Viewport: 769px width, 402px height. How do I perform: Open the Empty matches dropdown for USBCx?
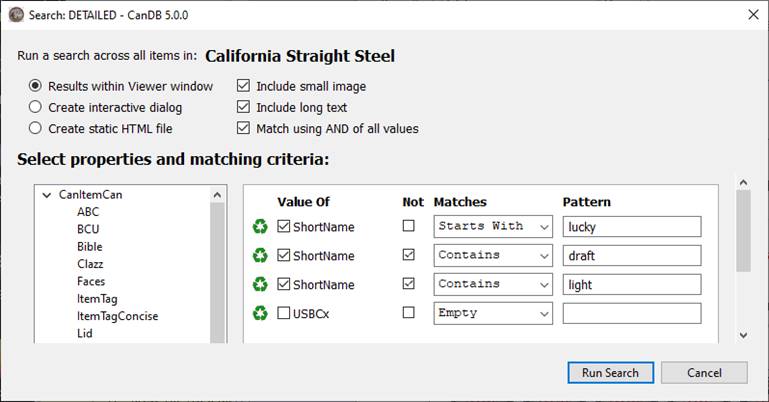coord(493,313)
